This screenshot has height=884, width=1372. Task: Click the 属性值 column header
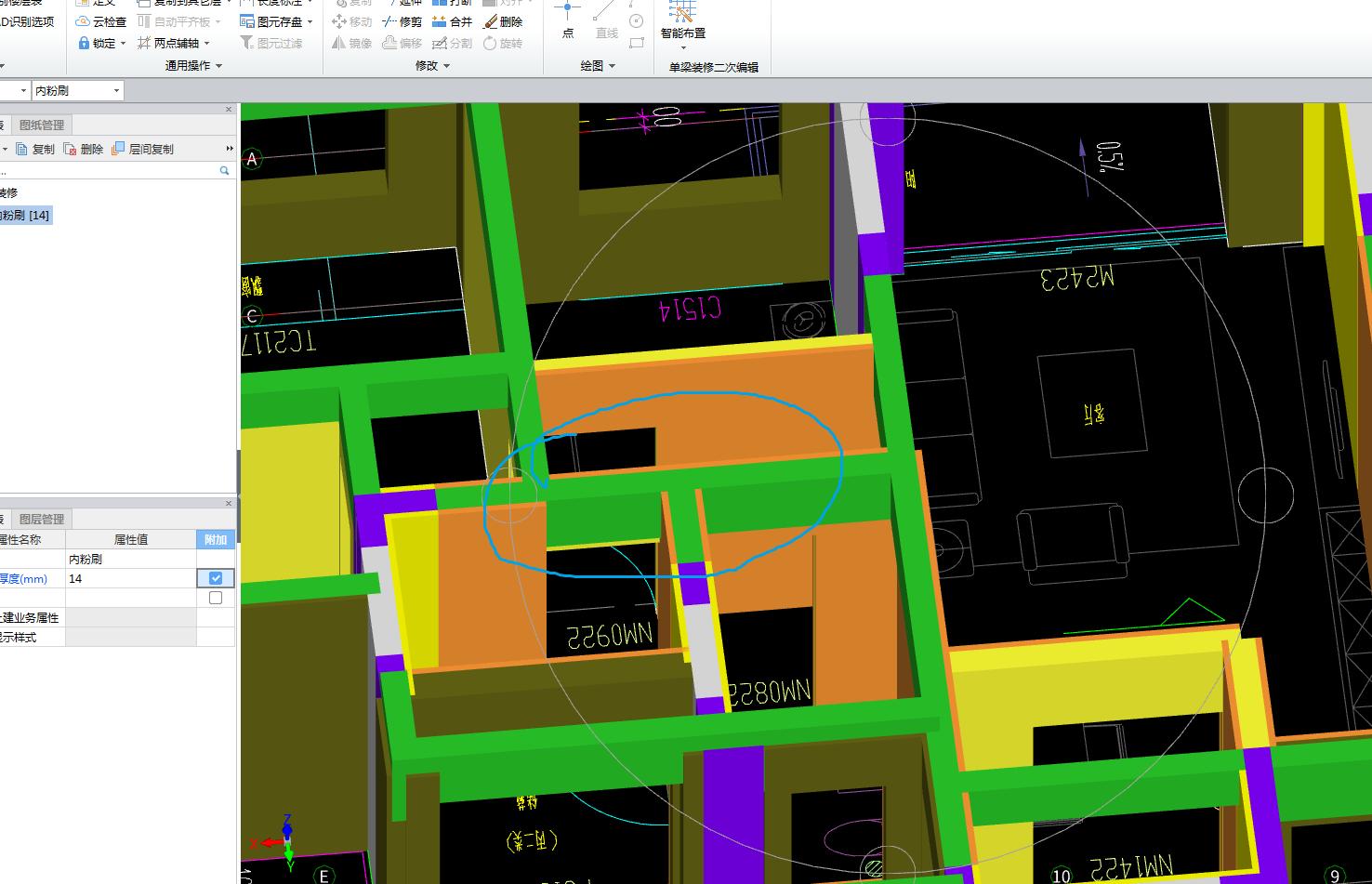point(131,539)
